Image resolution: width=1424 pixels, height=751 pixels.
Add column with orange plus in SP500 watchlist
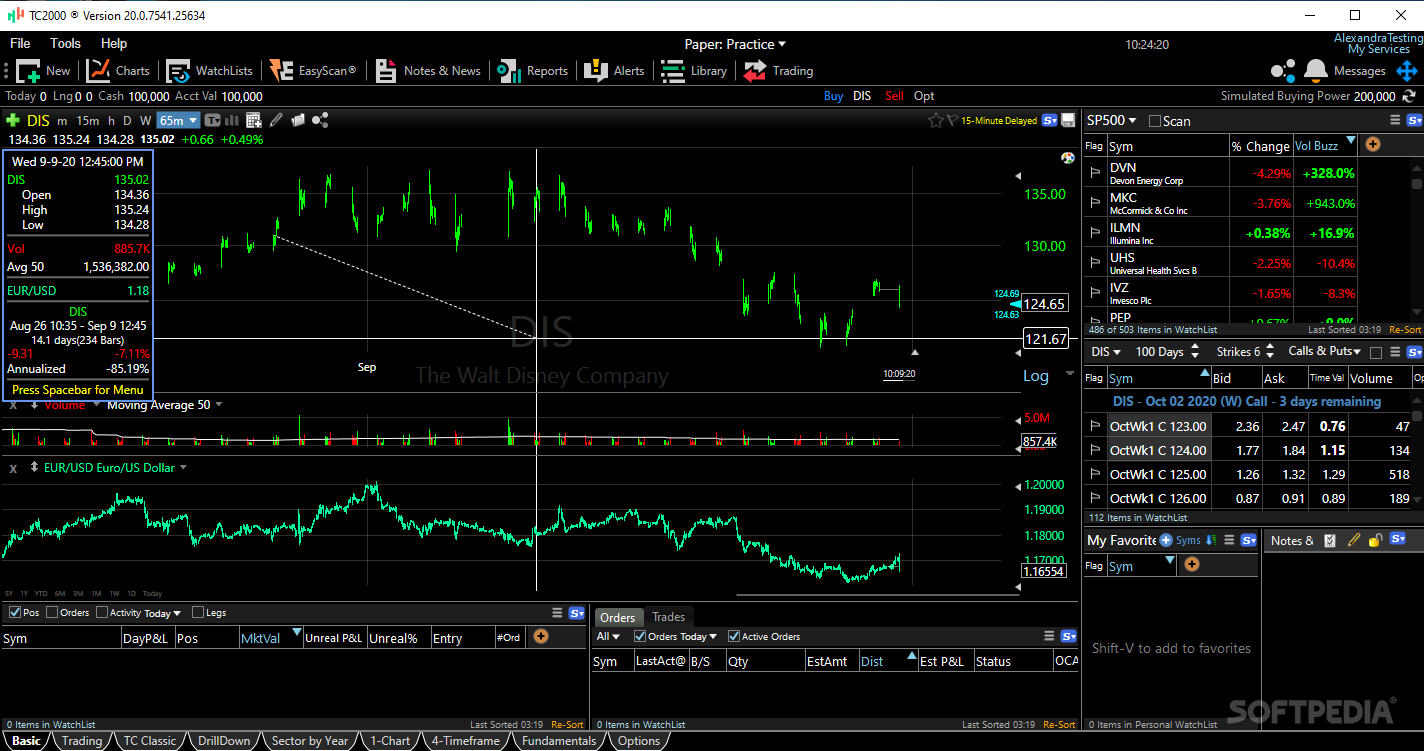pyautogui.click(x=1373, y=145)
